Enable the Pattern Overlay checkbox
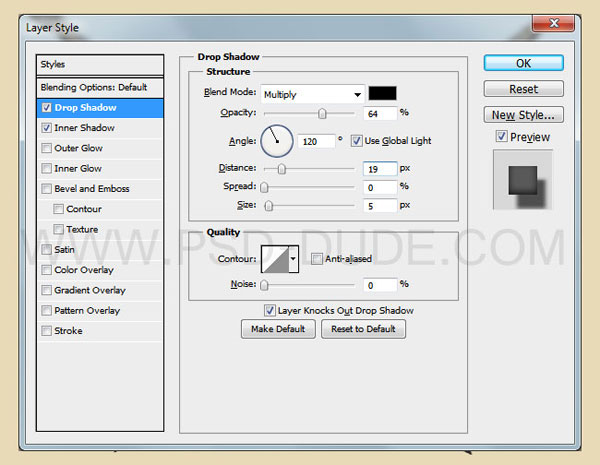This screenshot has height=465, width=600. click(46, 310)
